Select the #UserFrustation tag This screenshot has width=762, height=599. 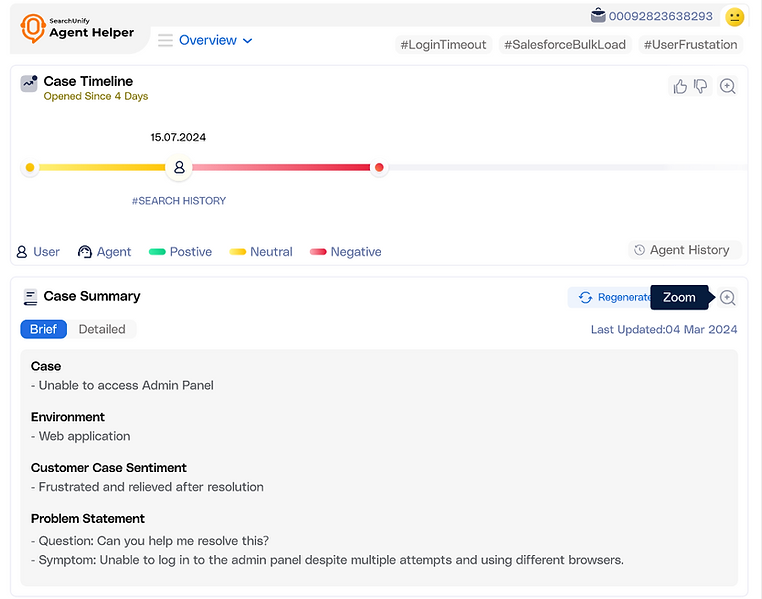[690, 45]
